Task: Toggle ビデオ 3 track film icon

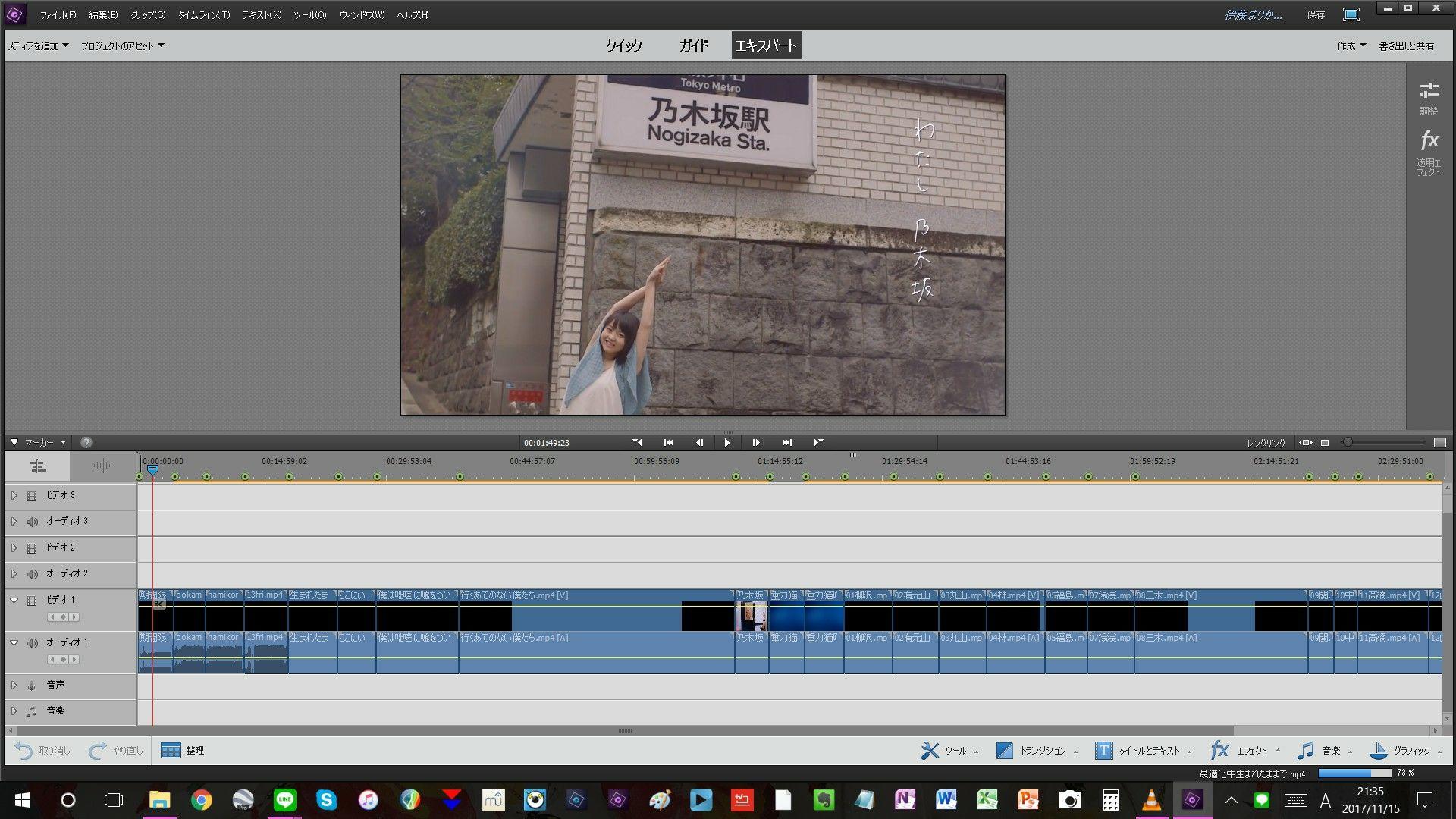Action: (x=32, y=496)
